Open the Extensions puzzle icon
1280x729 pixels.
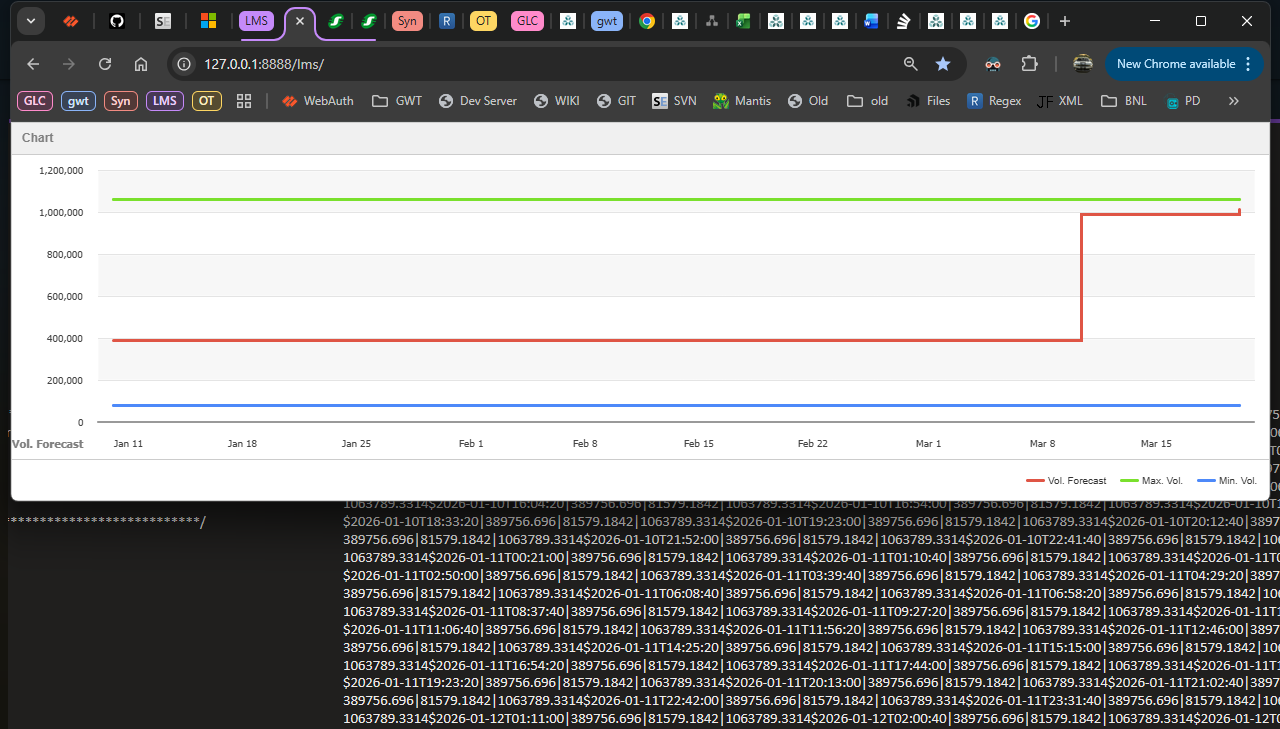pyautogui.click(x=1029, y=64)
